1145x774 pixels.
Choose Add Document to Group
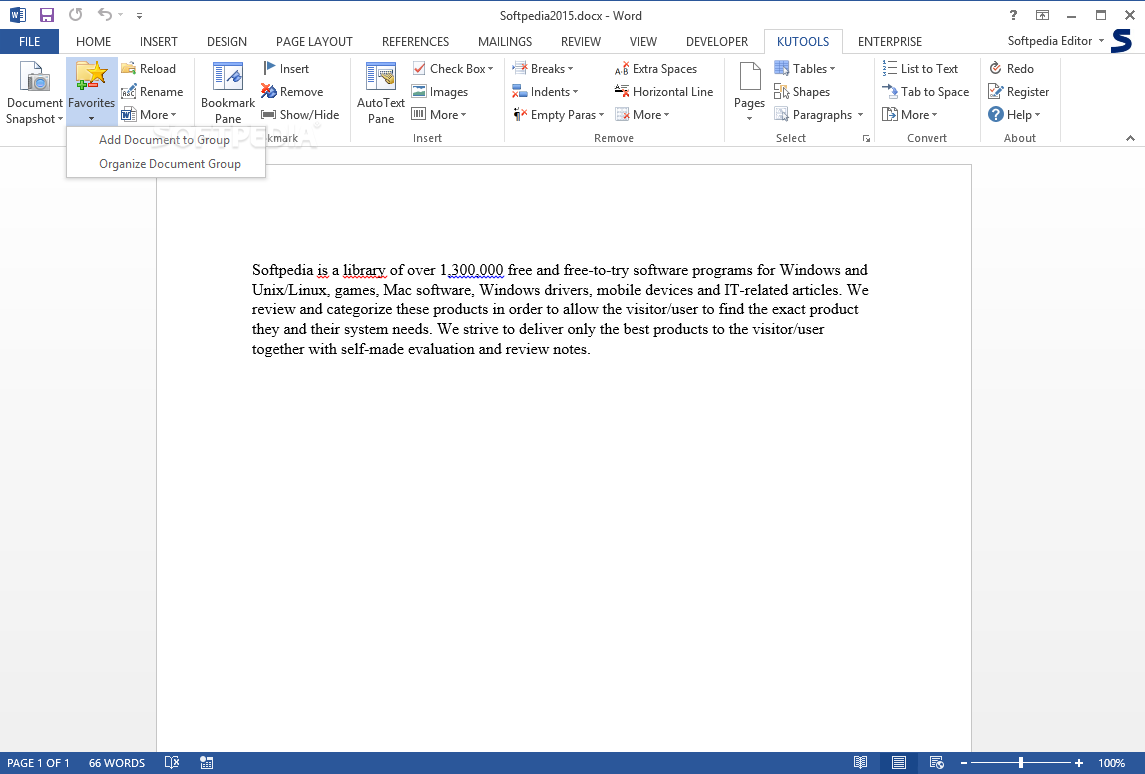pos(166,139)
